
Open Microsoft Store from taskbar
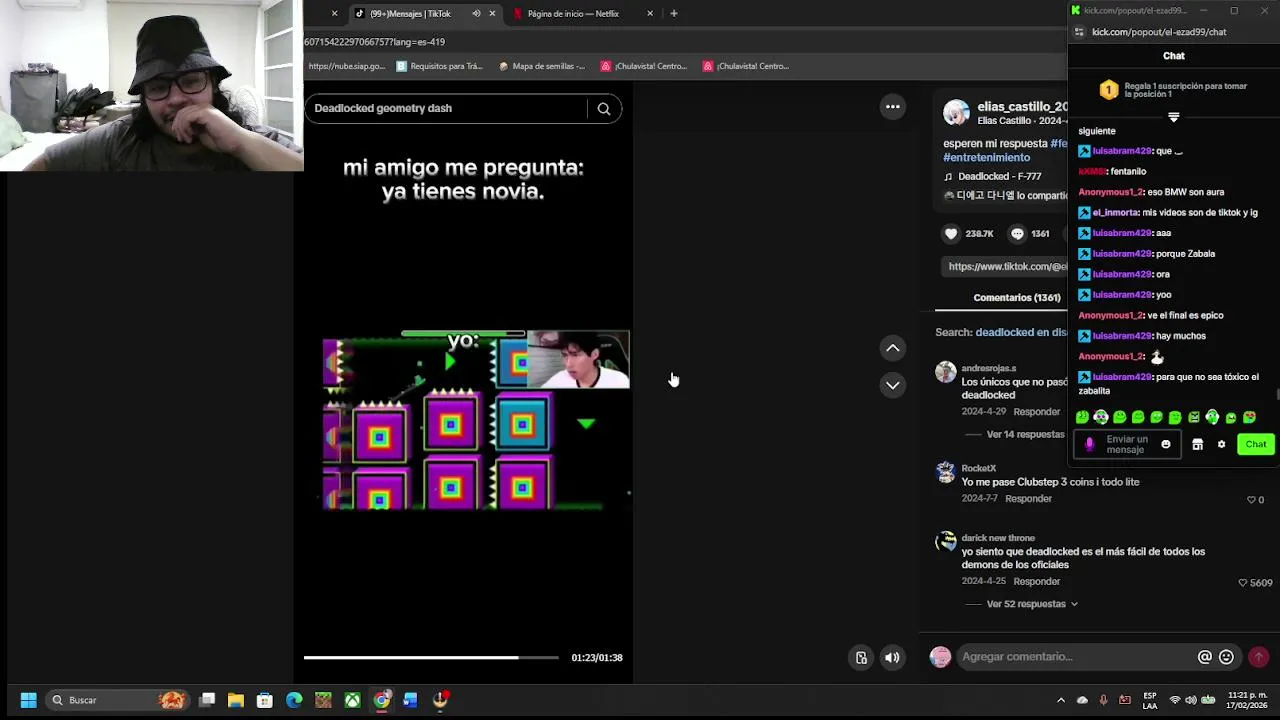(x=265, y=700)
